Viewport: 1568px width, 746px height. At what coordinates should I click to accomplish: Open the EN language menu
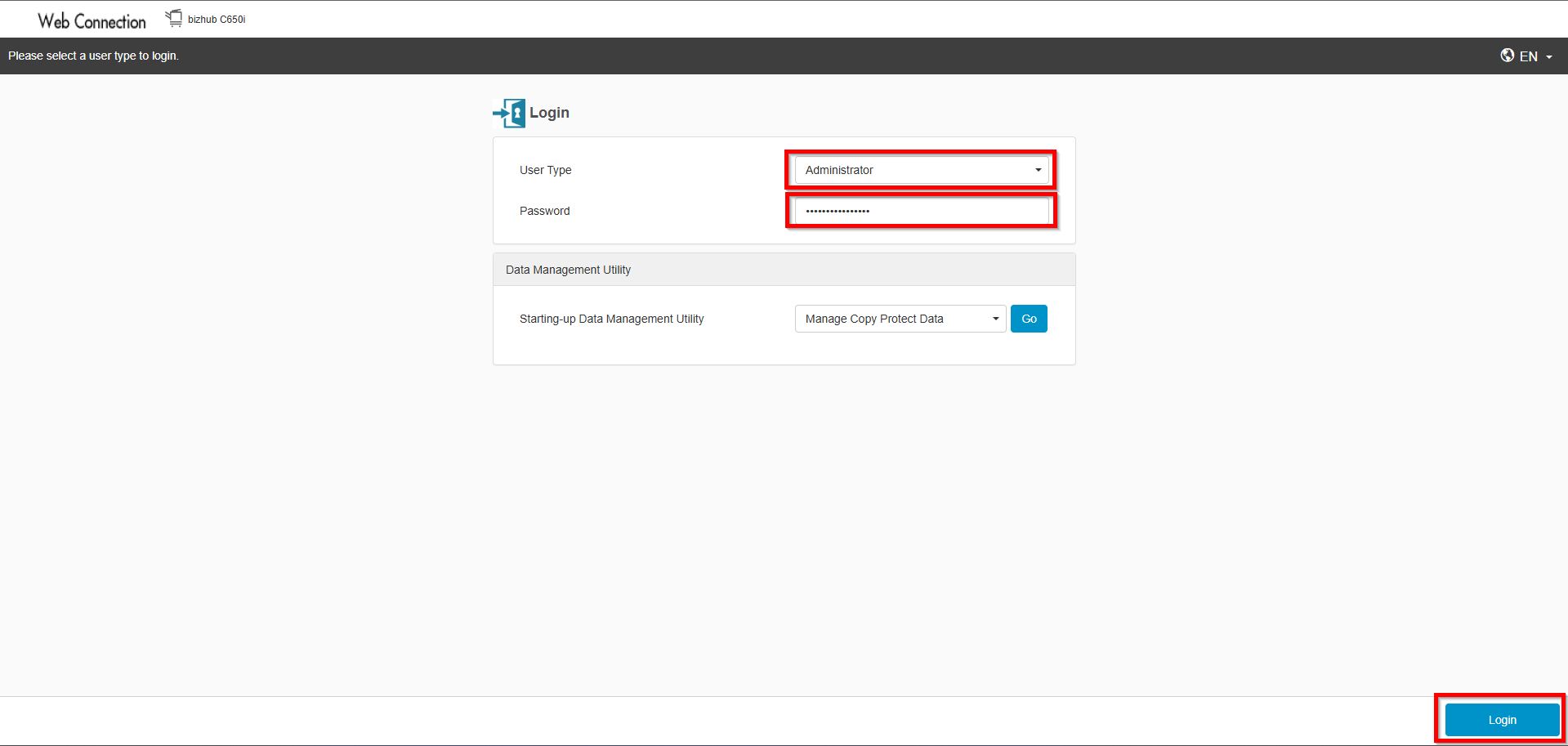pos(1528,56)
